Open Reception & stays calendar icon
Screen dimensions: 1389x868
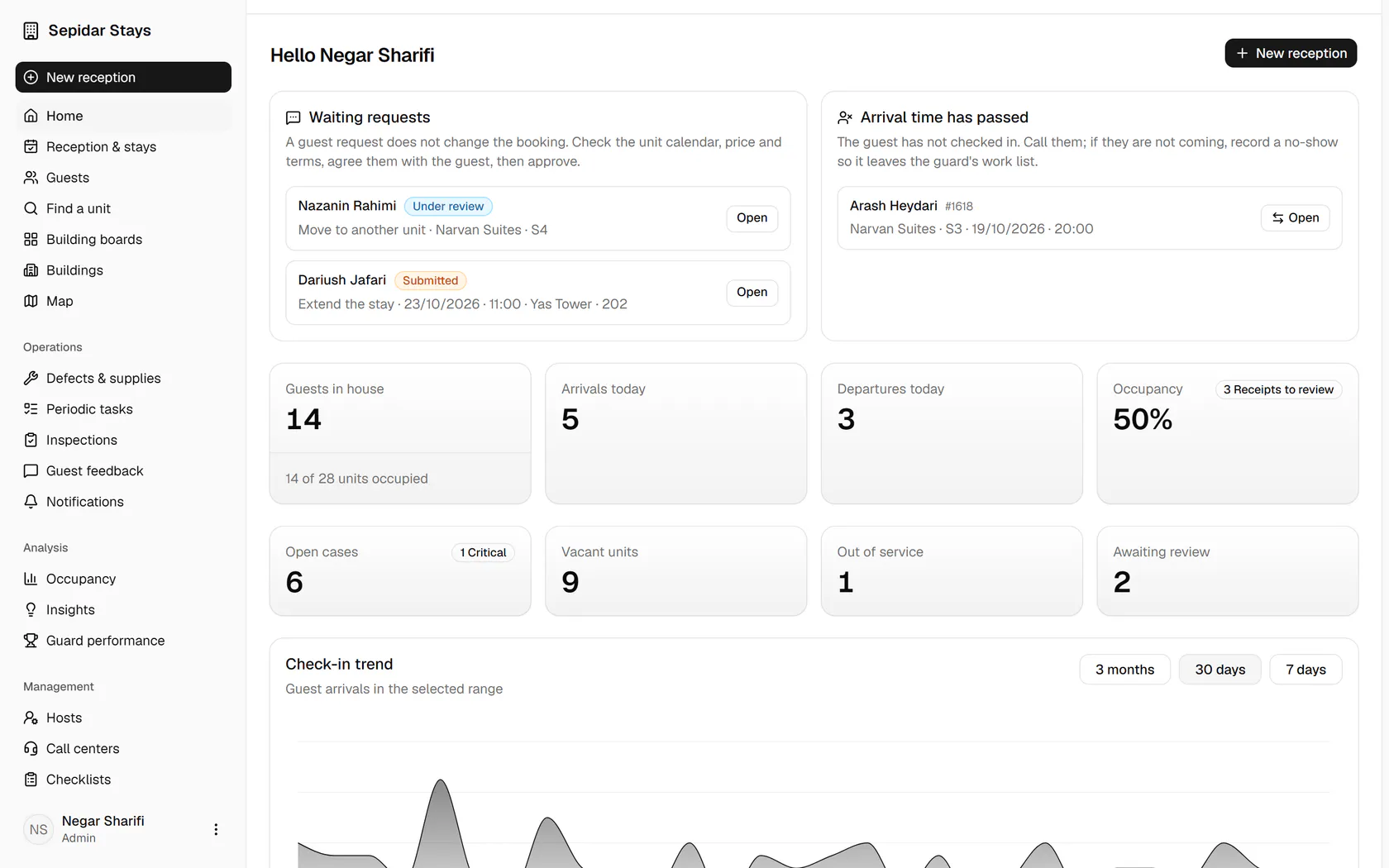click(31, 146)
